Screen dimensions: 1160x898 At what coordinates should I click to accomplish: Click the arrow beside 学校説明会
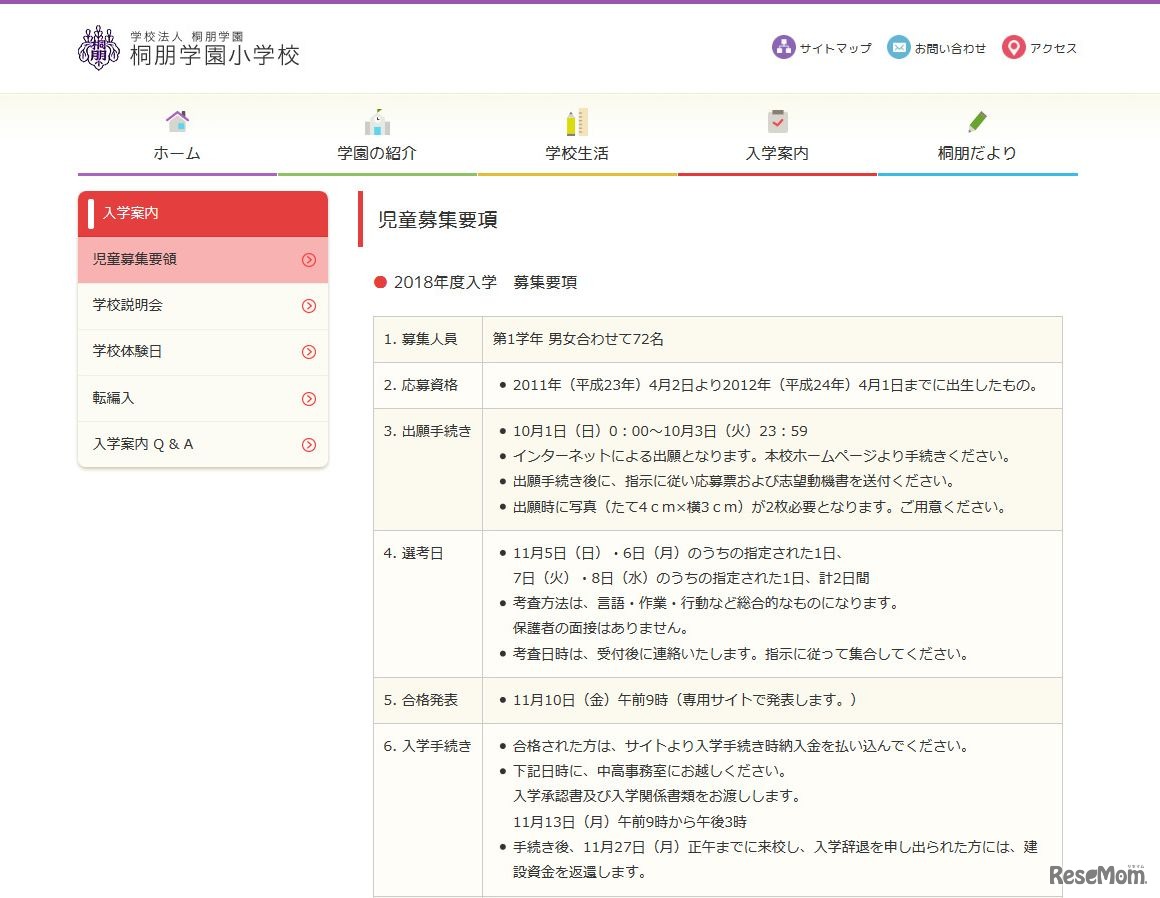tap(308, 306)
